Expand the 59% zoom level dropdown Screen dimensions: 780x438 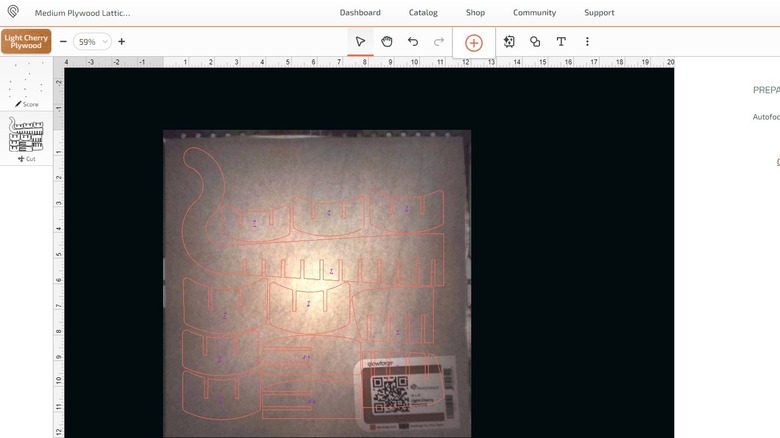(x=92, y=42)
